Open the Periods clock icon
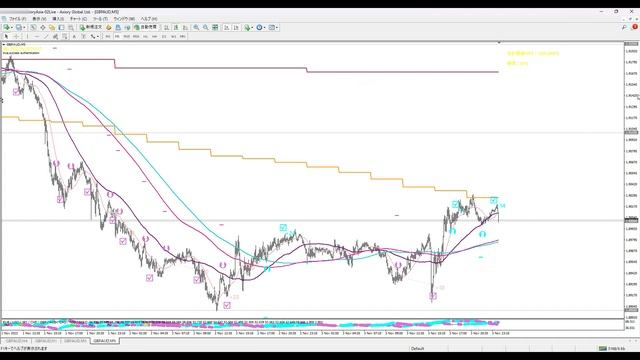 click(259, 27)
